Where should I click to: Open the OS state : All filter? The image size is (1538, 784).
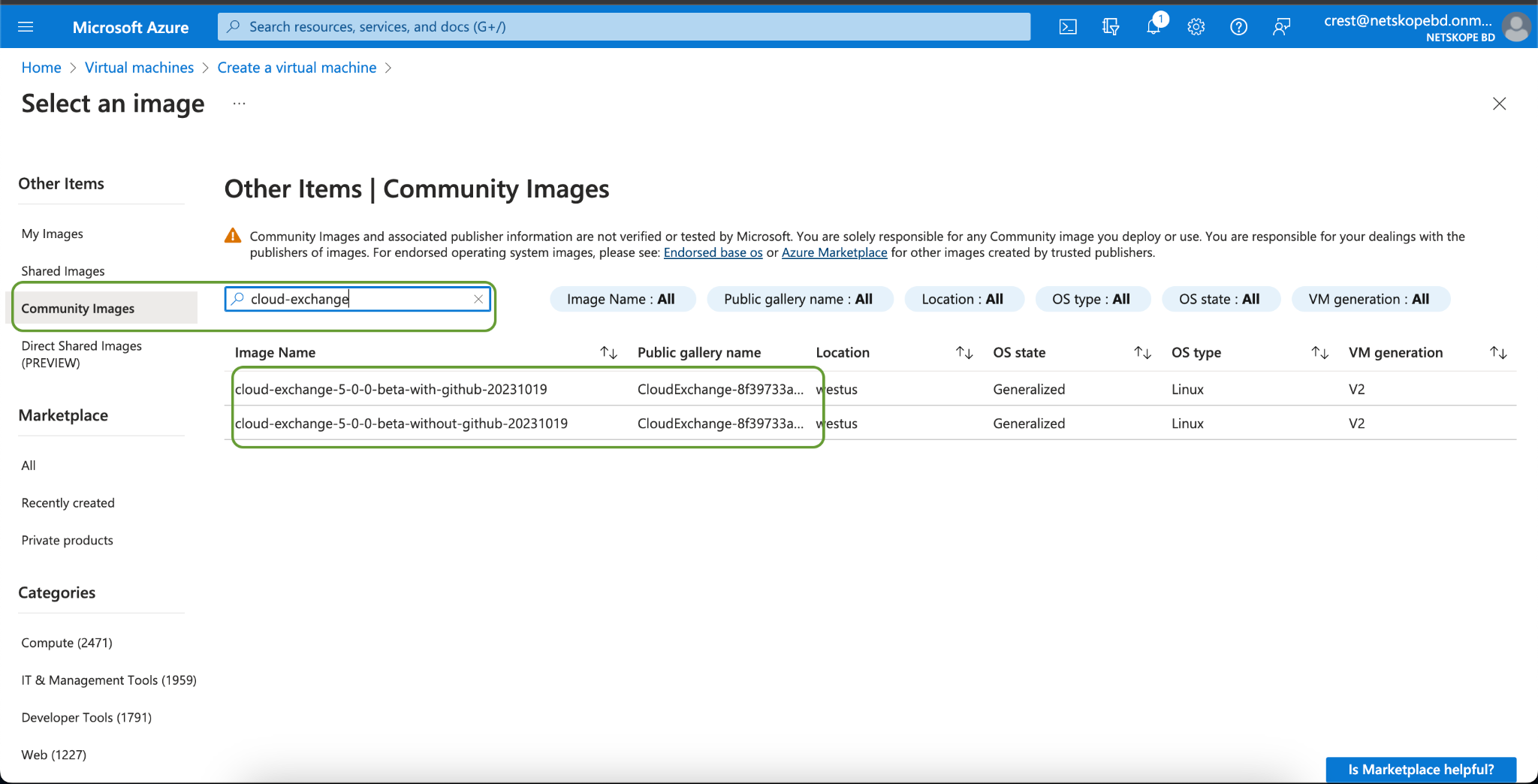[1220, 299]
